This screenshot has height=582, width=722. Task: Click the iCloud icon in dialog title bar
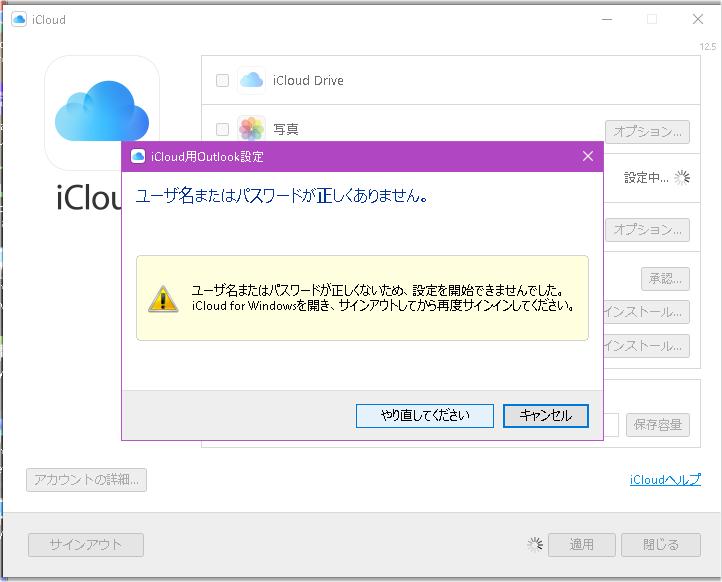click(138, 156)
